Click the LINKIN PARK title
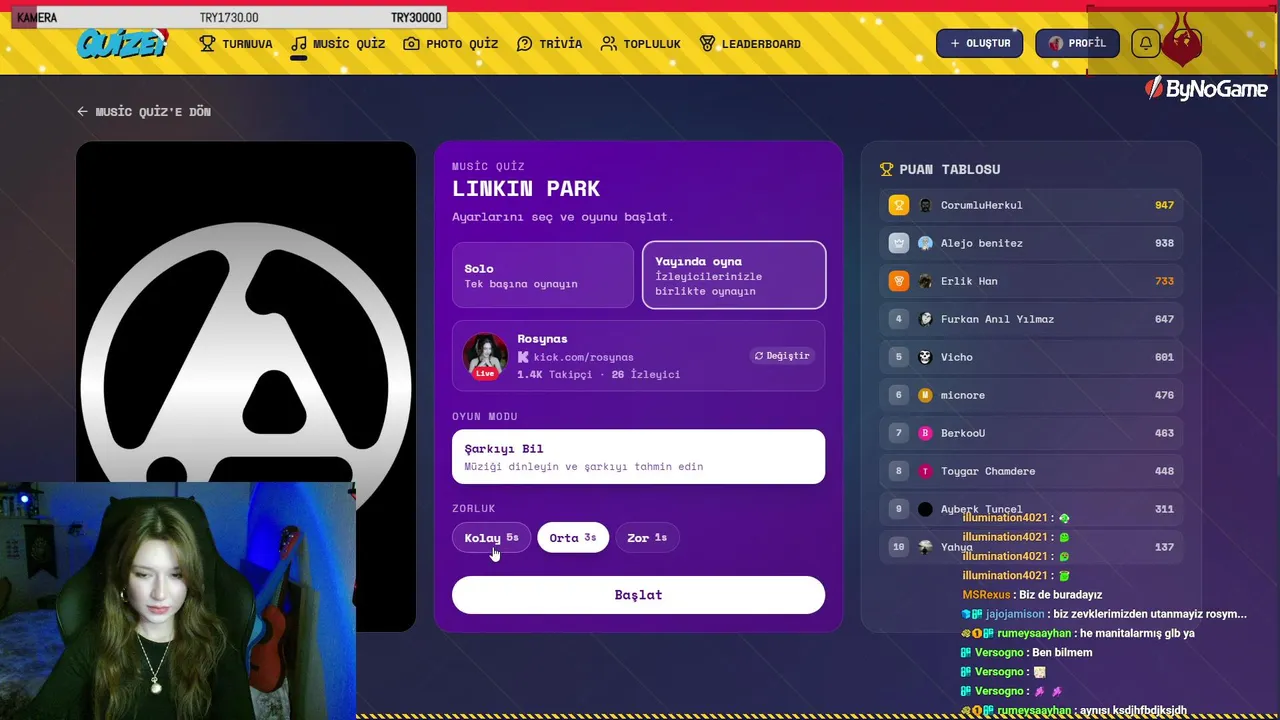1280x720 pixels. point(526,189)
